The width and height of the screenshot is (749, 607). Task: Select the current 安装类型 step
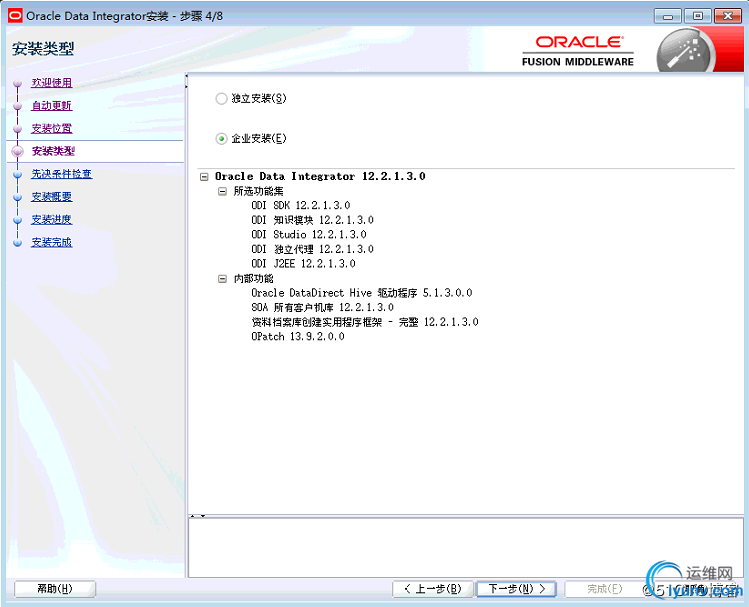(x=53, y=151)
